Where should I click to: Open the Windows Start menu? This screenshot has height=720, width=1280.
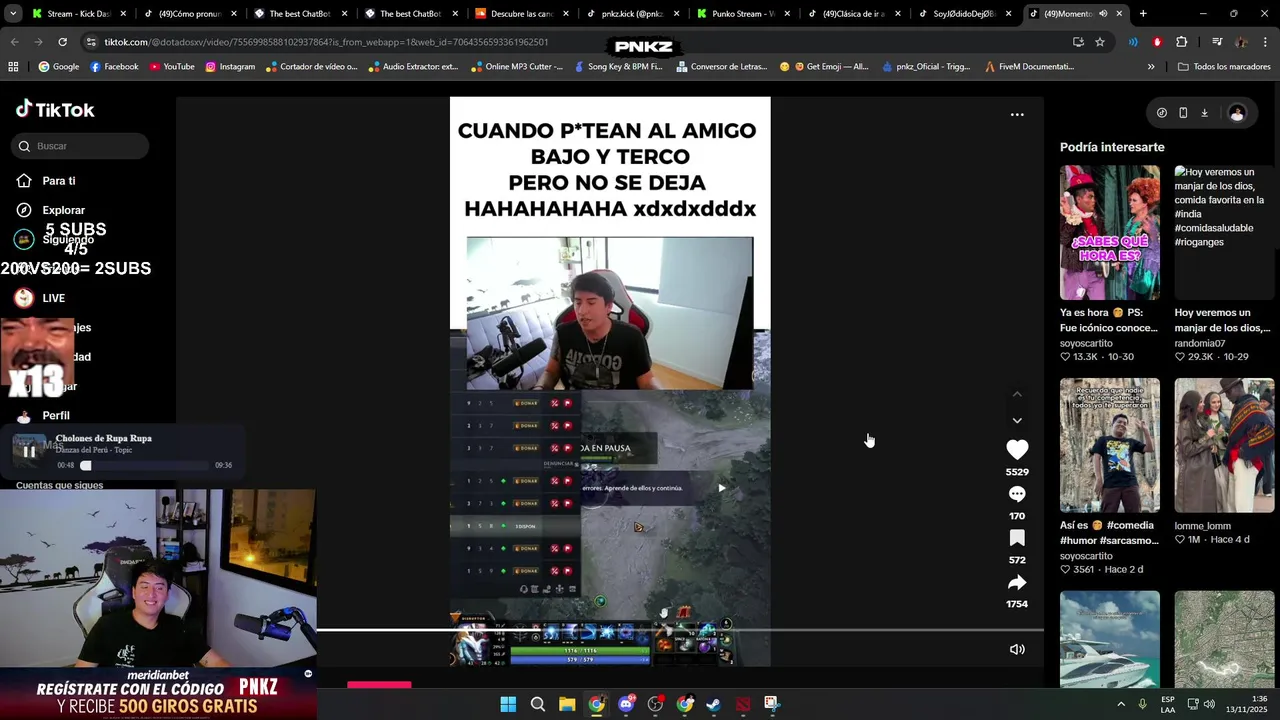(508, 704)
